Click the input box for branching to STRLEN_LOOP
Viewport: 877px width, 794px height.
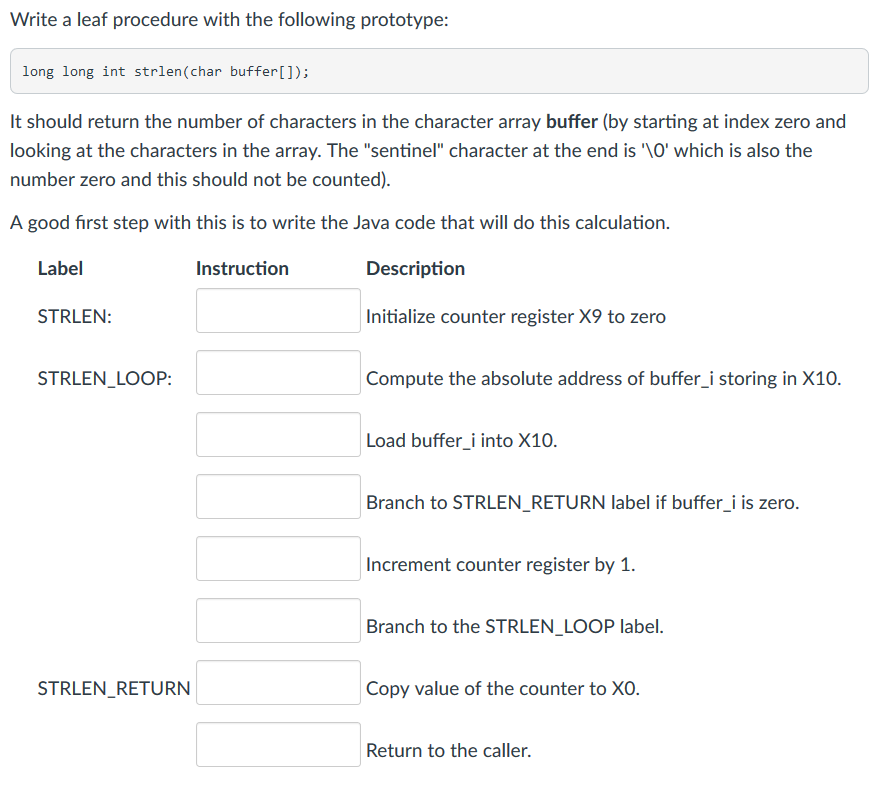click(x=278, y=621)
